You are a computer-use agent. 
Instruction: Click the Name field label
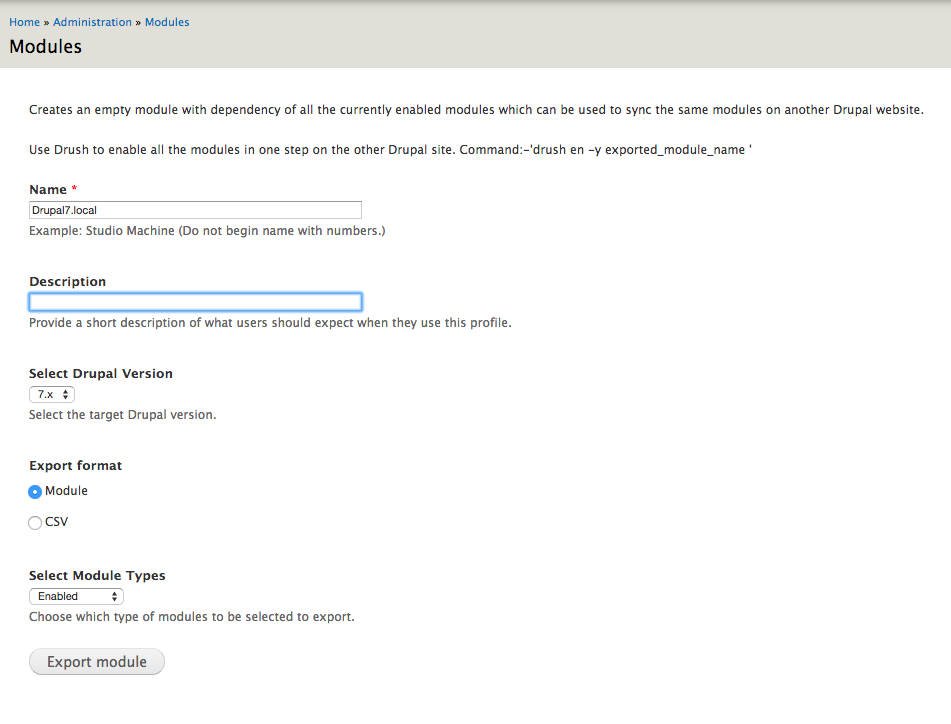[48, 190]
